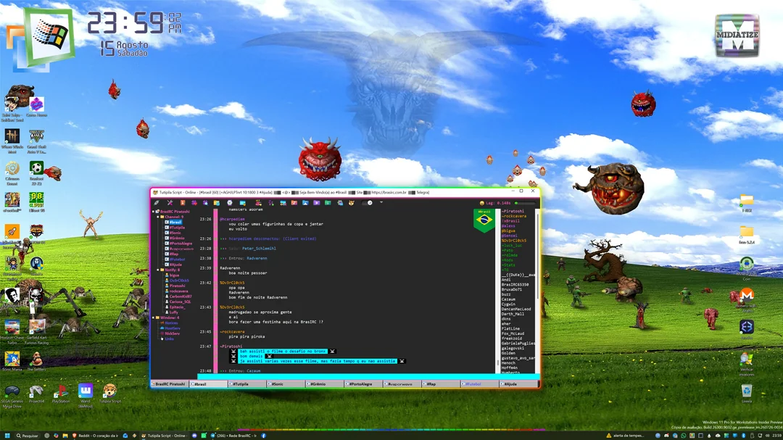Open Tutipila Script desktop shortcut
This screenshot has width=783, height=440.
[109, 394]
